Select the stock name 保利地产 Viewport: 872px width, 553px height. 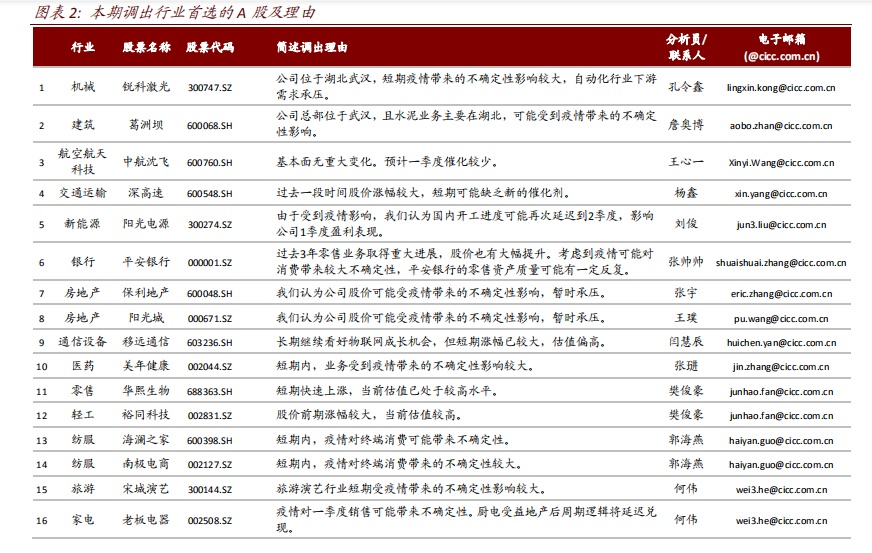[146, 293]
